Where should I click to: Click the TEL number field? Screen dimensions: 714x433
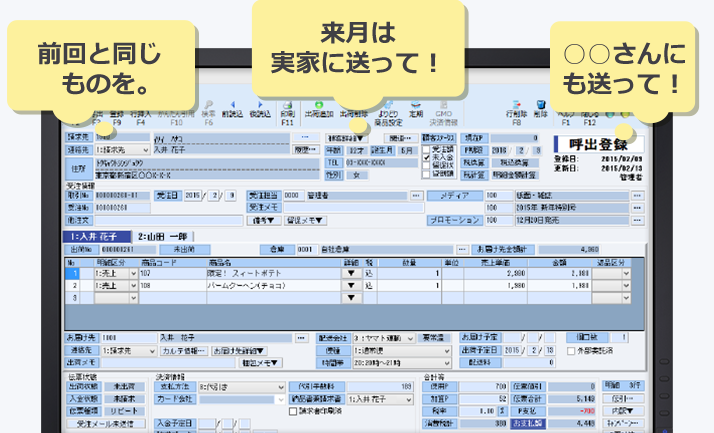pyautogui.click(x=382, y=163)
